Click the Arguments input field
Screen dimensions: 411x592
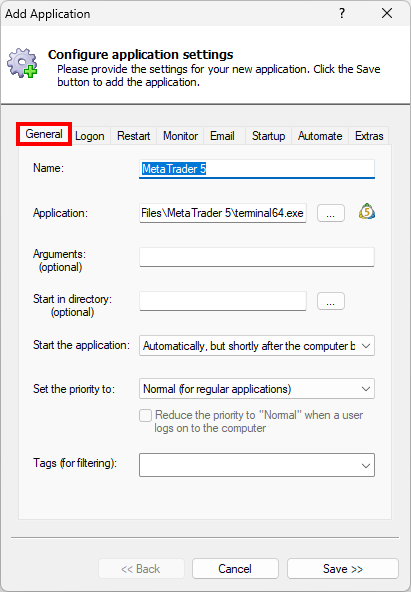[257, 257]
